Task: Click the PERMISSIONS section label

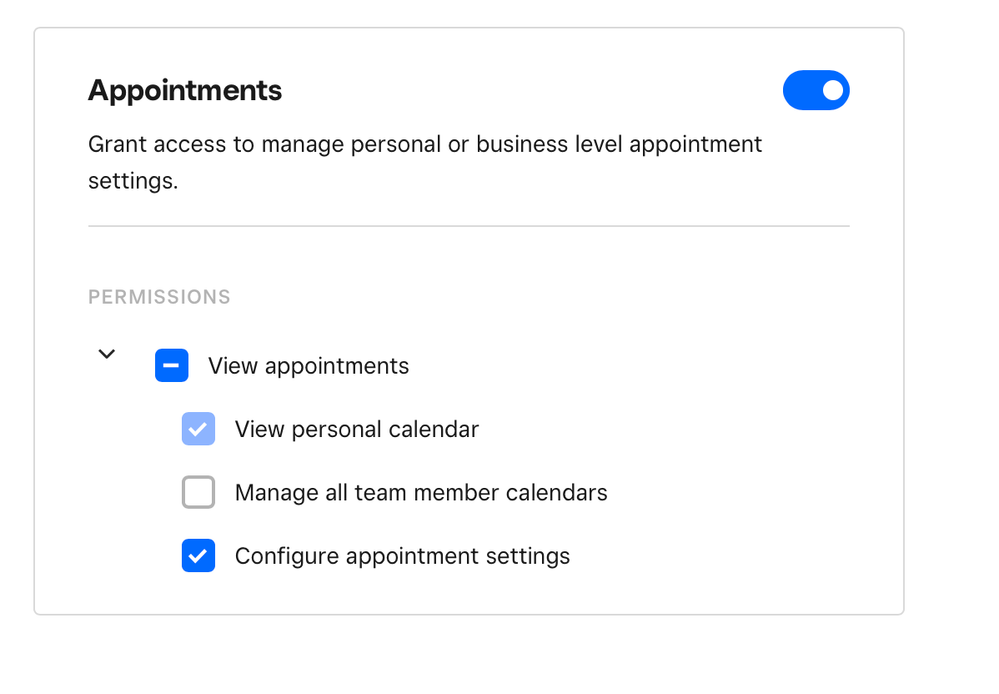Action: click(159, 297)
